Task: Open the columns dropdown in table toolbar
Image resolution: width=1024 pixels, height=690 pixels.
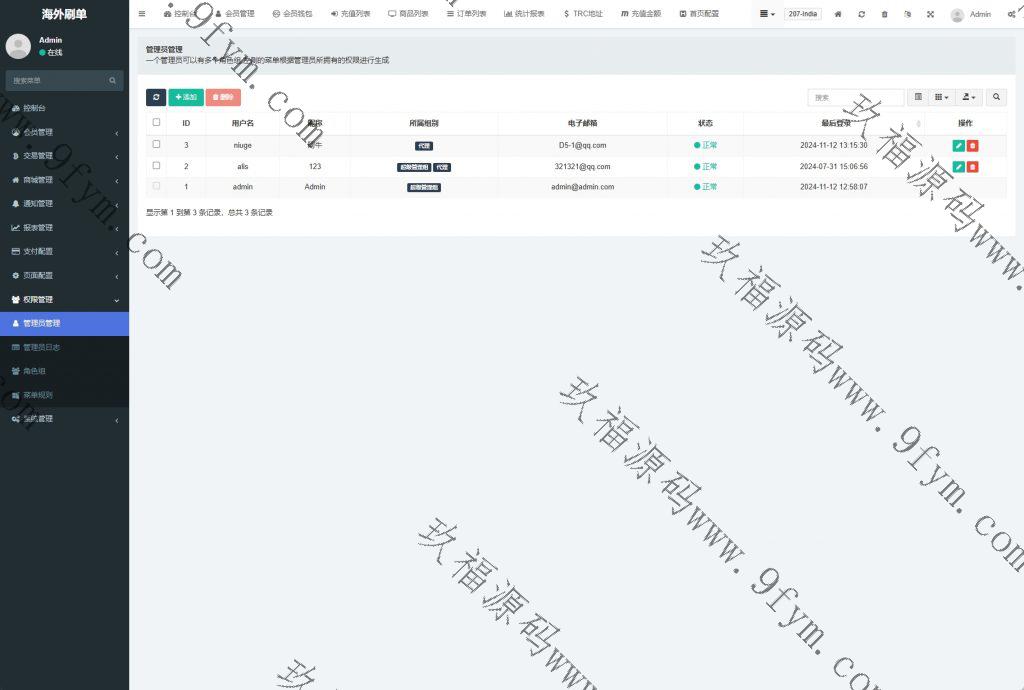Action: pos(941,97)
